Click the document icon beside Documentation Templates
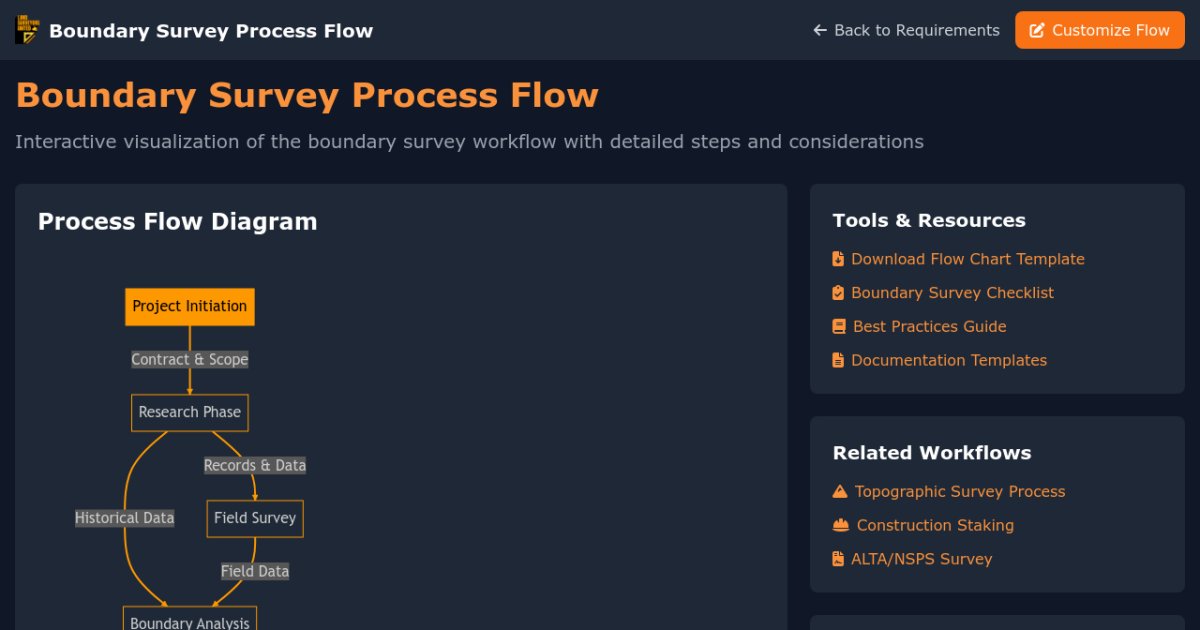1200x630 pixels. (x=838, y=360)
